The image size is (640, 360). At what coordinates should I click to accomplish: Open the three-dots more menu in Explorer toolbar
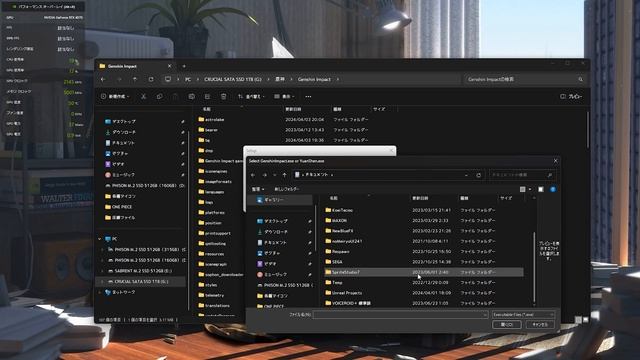(308, 97)
